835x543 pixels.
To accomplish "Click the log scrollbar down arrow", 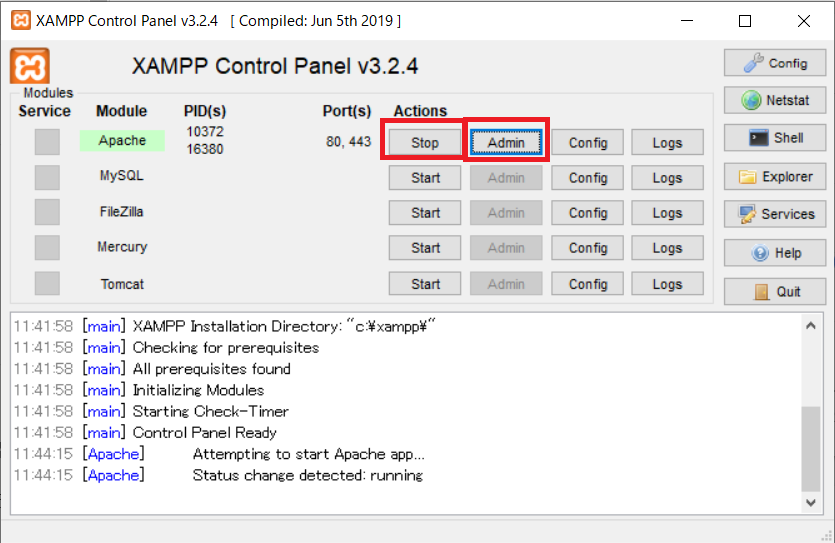I will 811,503.
